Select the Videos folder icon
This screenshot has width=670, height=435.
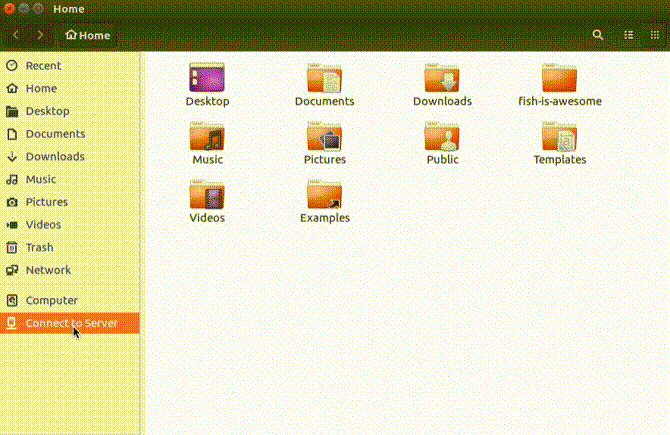click(x=207, y=194)
